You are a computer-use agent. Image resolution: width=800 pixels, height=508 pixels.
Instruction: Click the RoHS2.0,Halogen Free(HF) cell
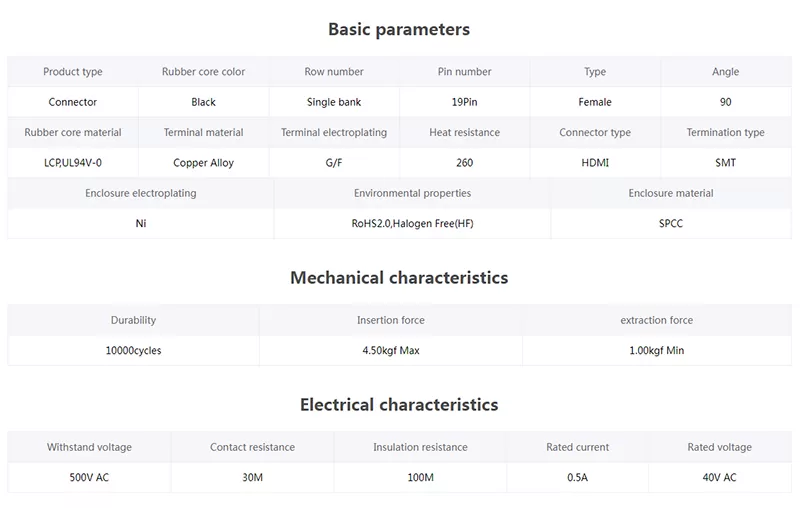(x=412, y=223)
